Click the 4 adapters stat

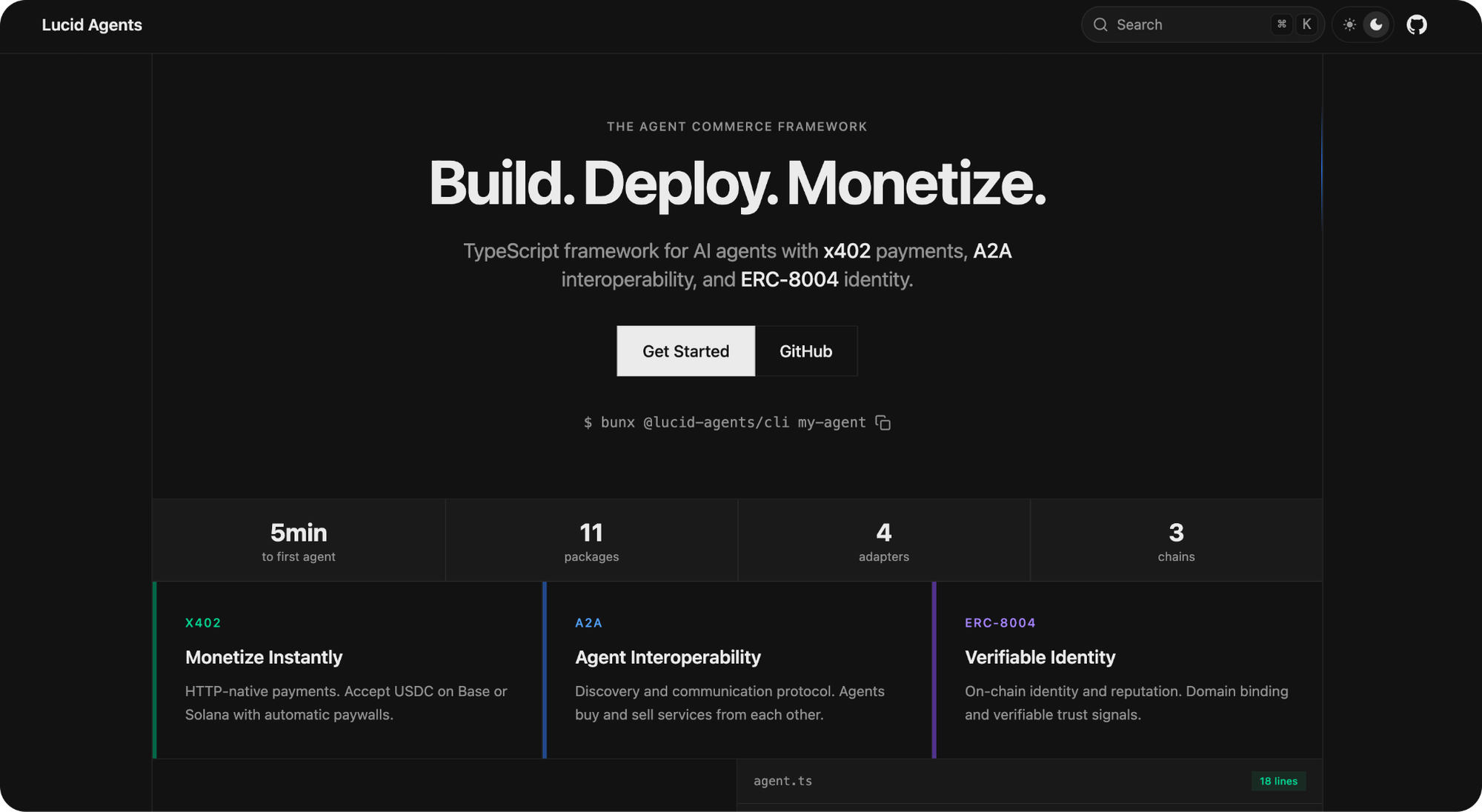(883, 541)
